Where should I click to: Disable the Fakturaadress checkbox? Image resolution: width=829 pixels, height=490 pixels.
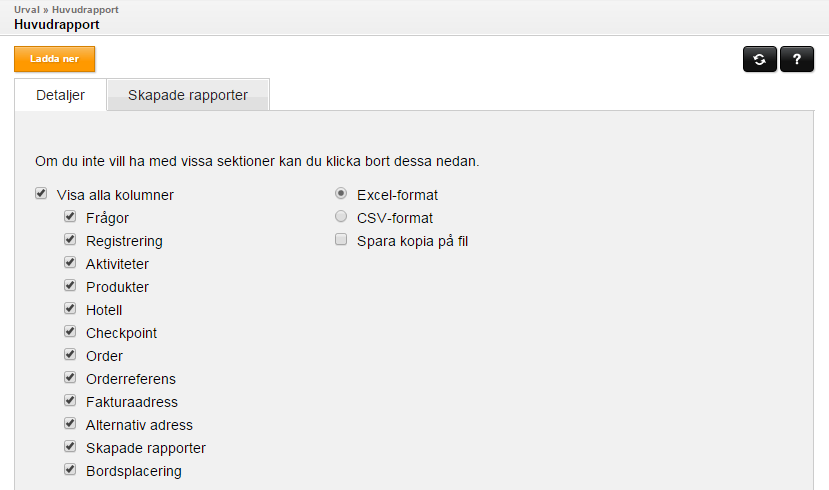coord(70,400)
